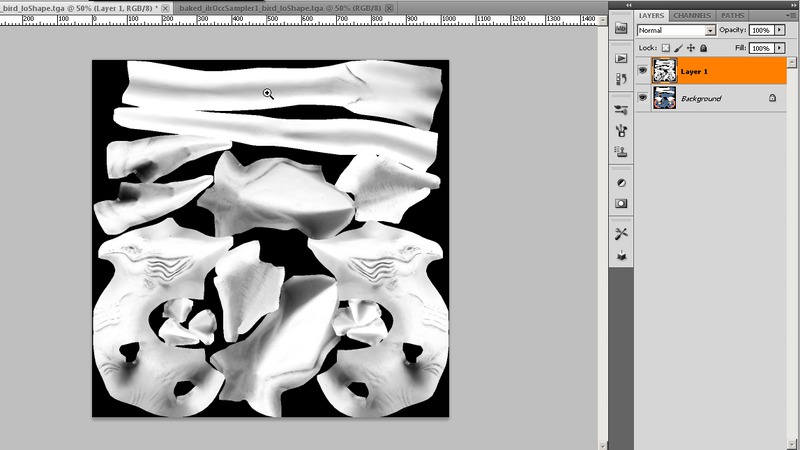
Task: Open the Mini Bridge panel icon
Action: (621, 29)
